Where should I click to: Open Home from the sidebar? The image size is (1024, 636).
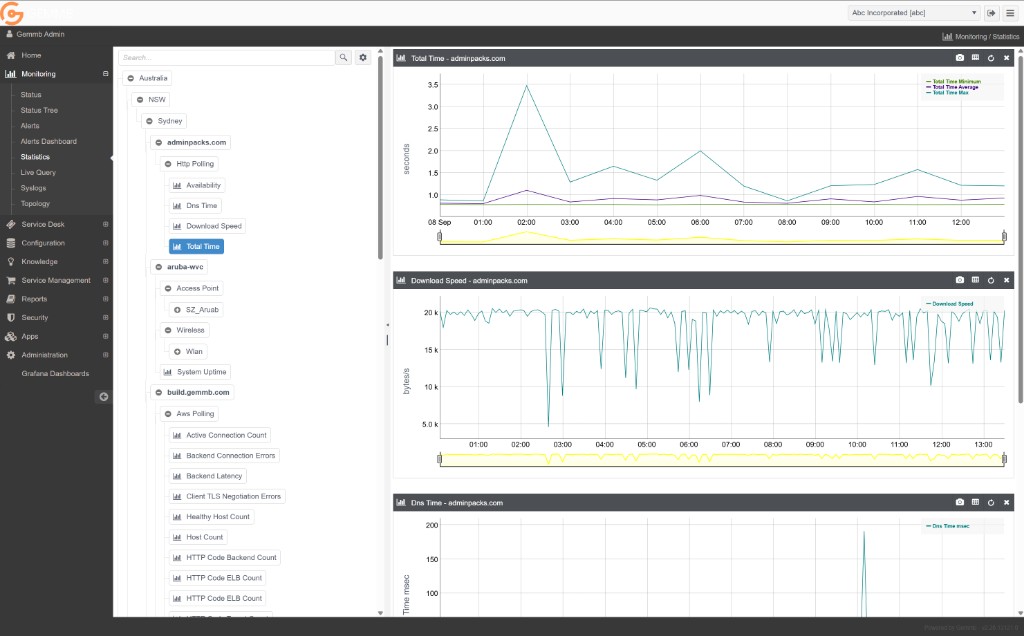point(31,56)
